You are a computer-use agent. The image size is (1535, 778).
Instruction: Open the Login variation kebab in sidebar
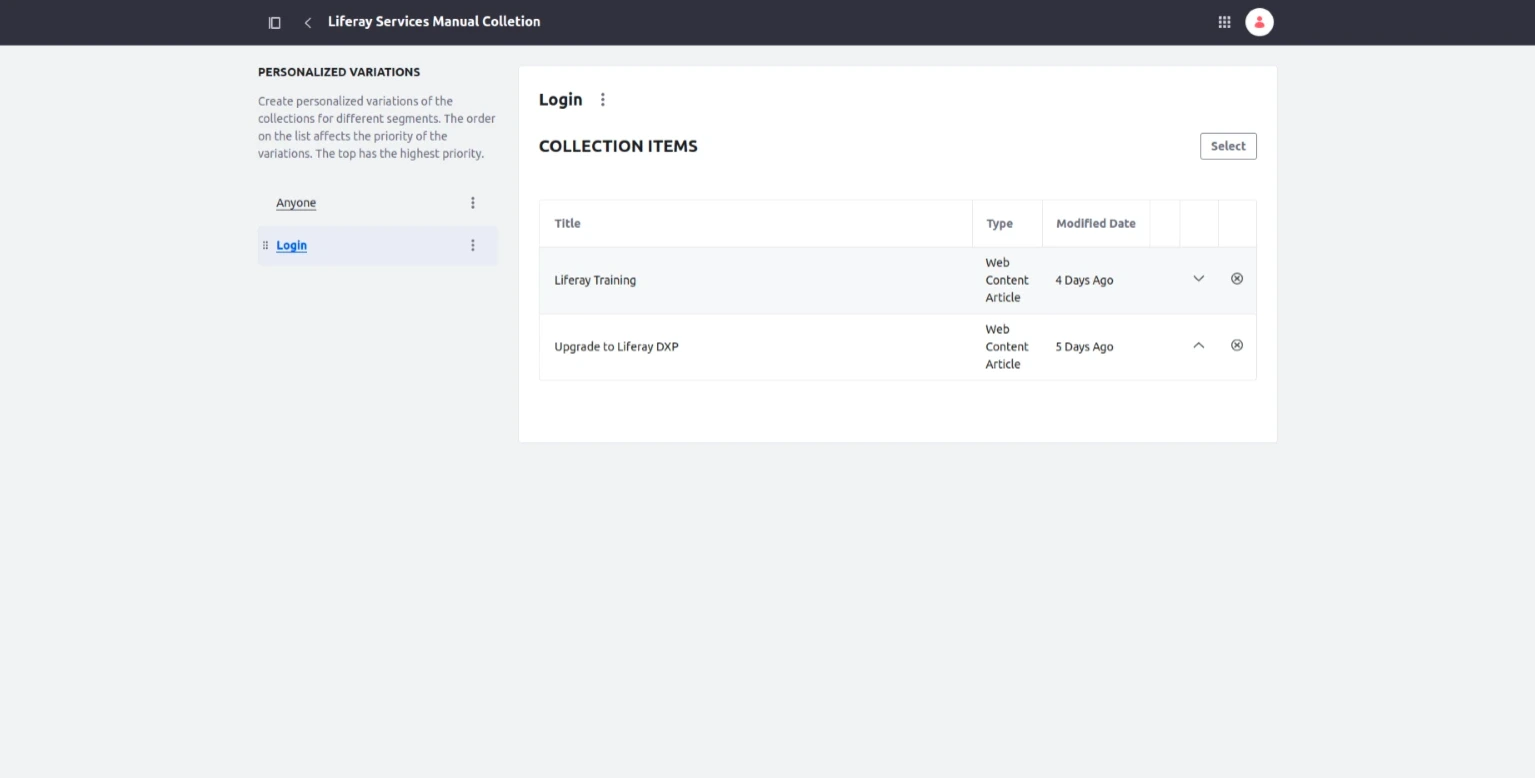(473, 246)
